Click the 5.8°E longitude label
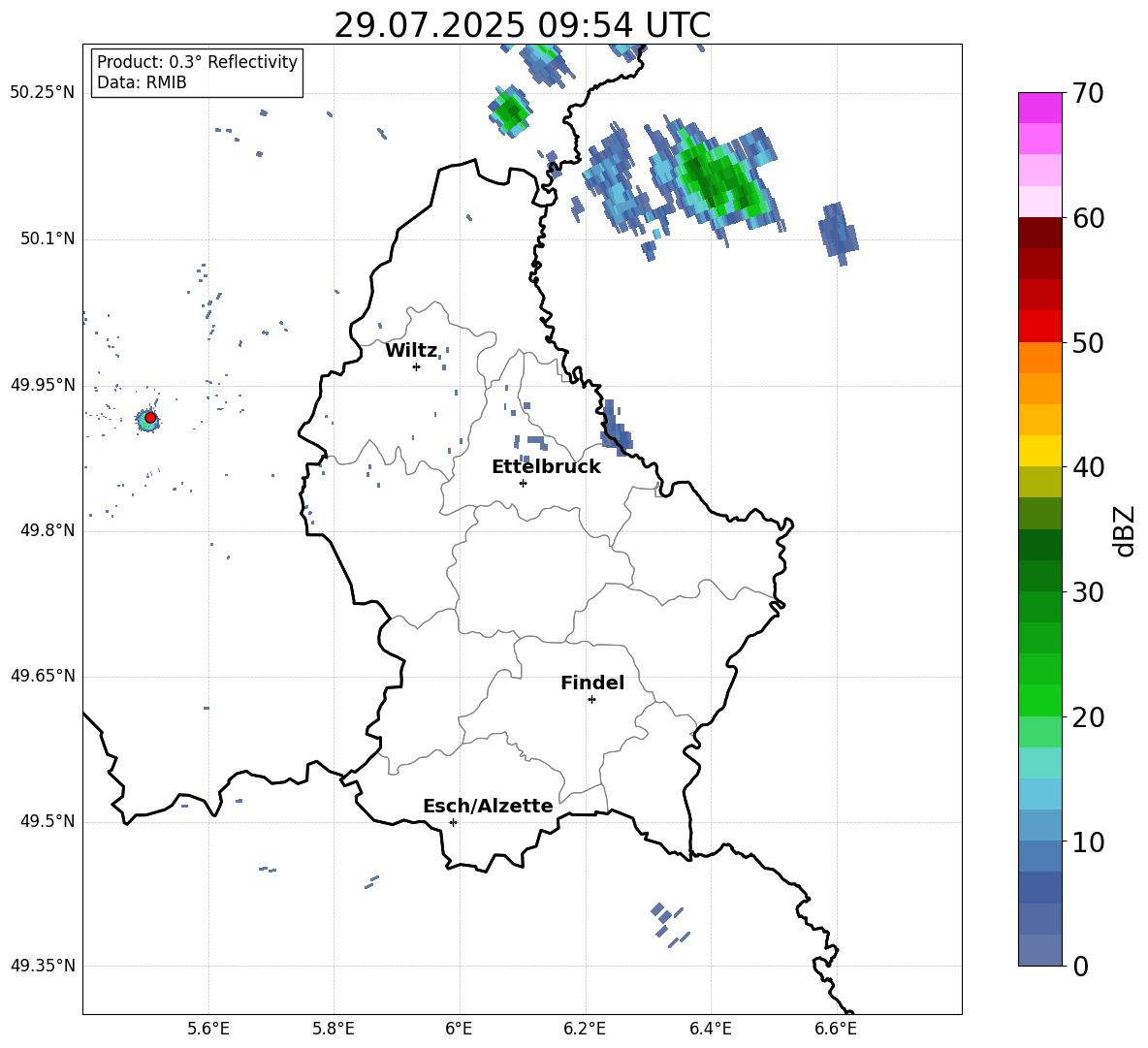This screenshot has width=1148, height=1048. point(334,1029)
